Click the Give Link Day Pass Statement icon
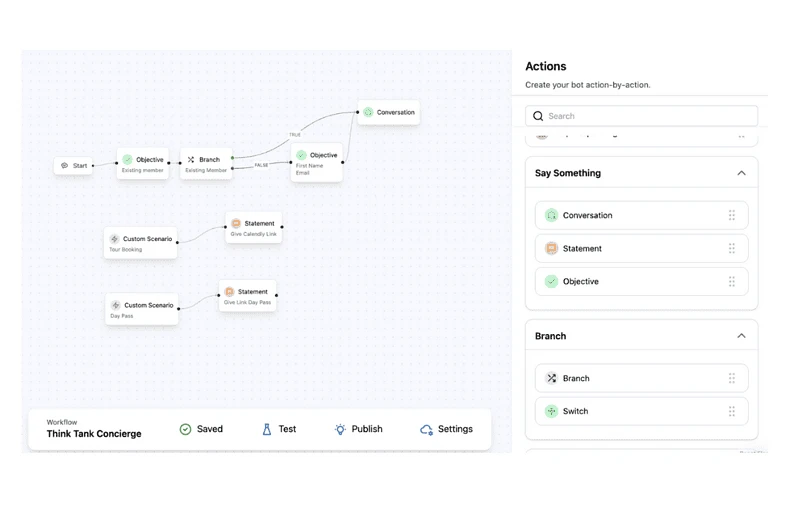This screenshot has height=527, width=789. click(x=229, y=291)
